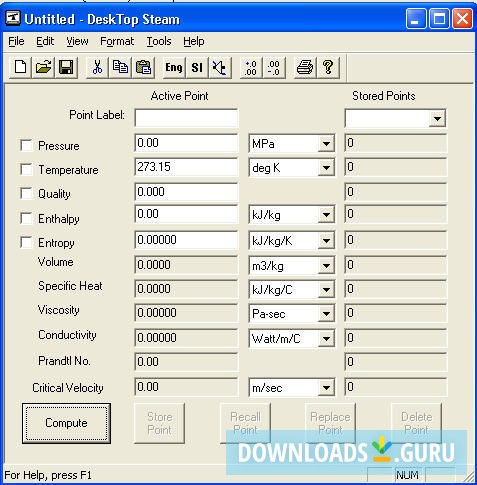Click the 'Stored Points' column heading

tap(384, 96)
